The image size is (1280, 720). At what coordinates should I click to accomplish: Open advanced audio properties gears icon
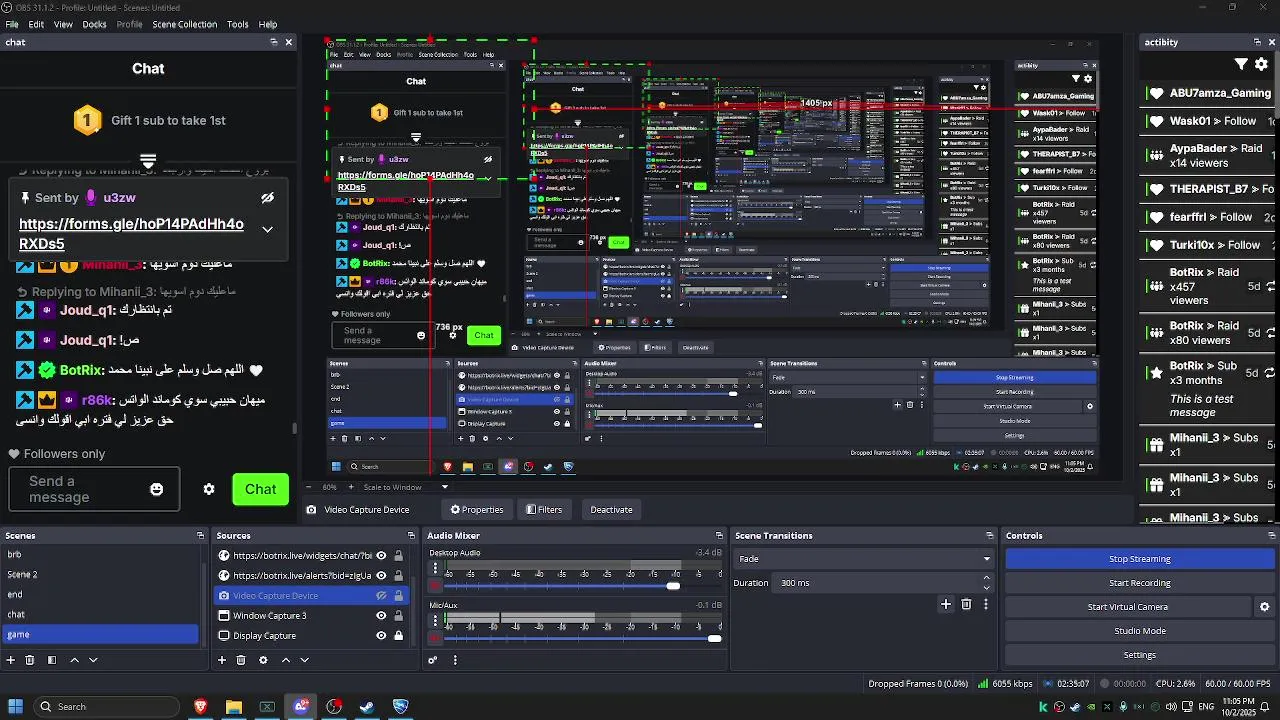pos(433,660)
